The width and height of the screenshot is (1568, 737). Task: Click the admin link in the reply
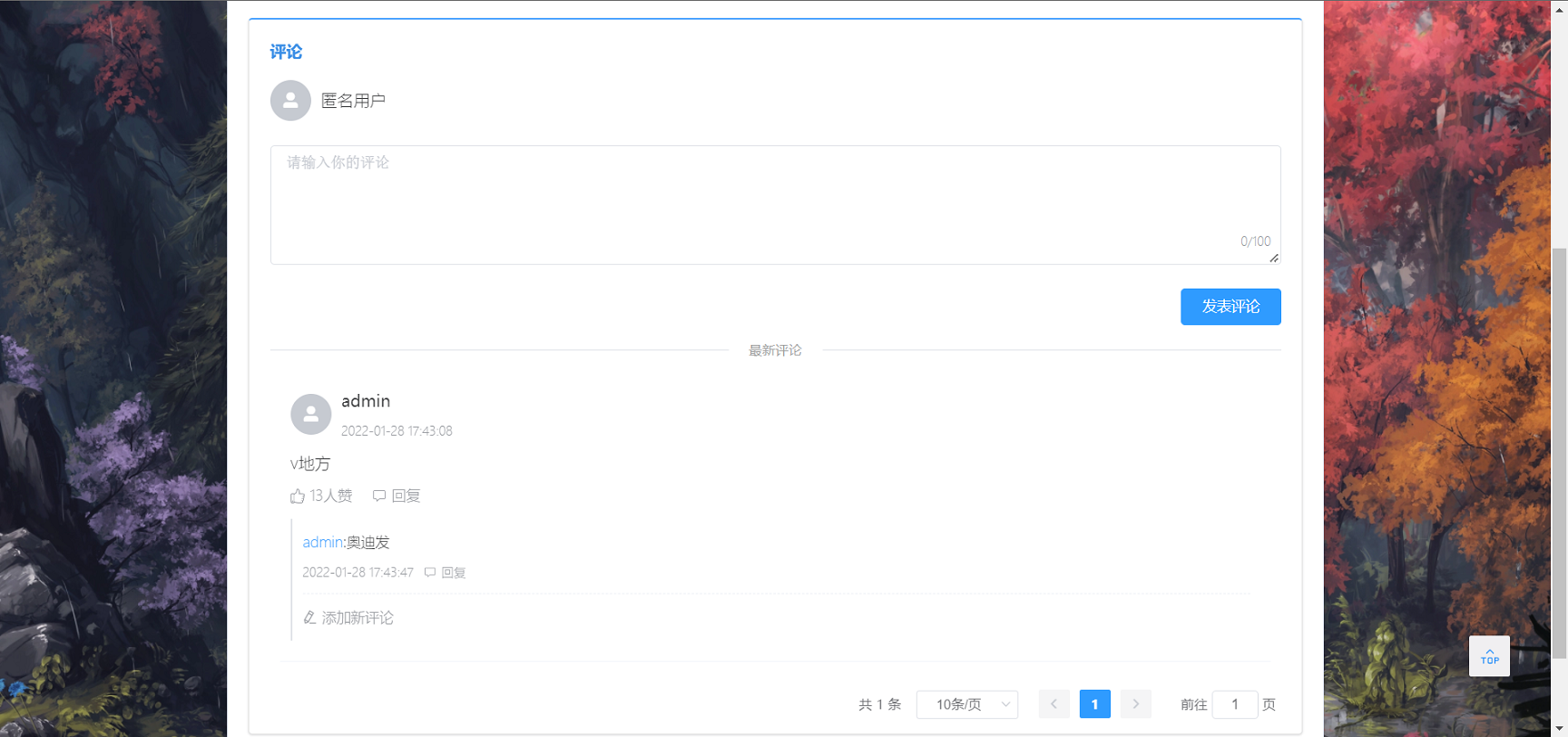pyautogui.click(x=322, y=543)
